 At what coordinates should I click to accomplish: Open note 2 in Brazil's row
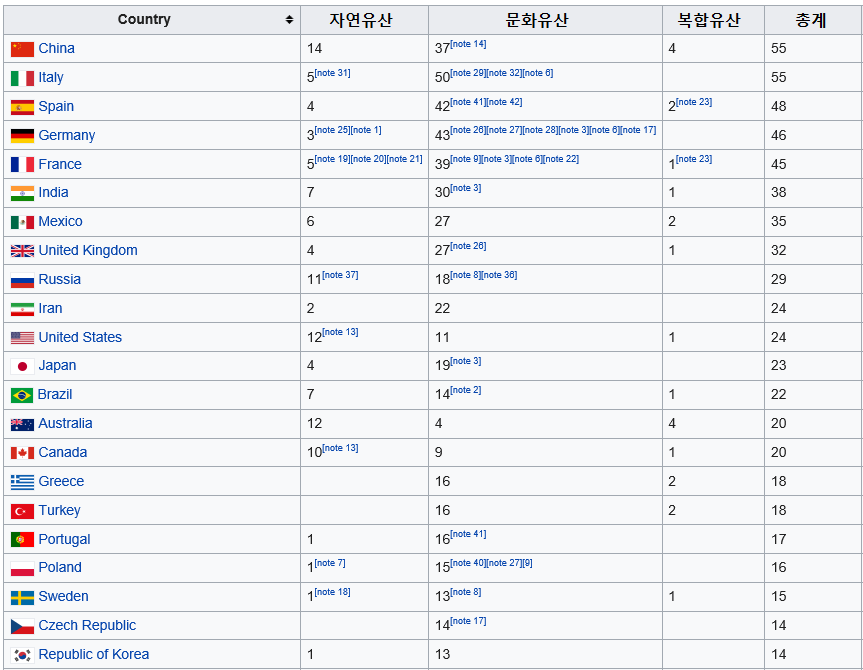(x=466, y=390)
